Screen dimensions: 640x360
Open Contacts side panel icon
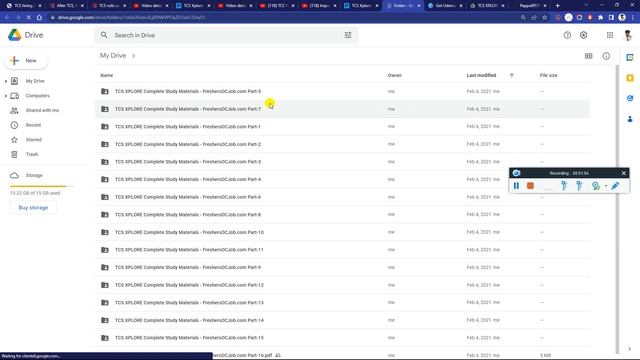tap(630, 119)
